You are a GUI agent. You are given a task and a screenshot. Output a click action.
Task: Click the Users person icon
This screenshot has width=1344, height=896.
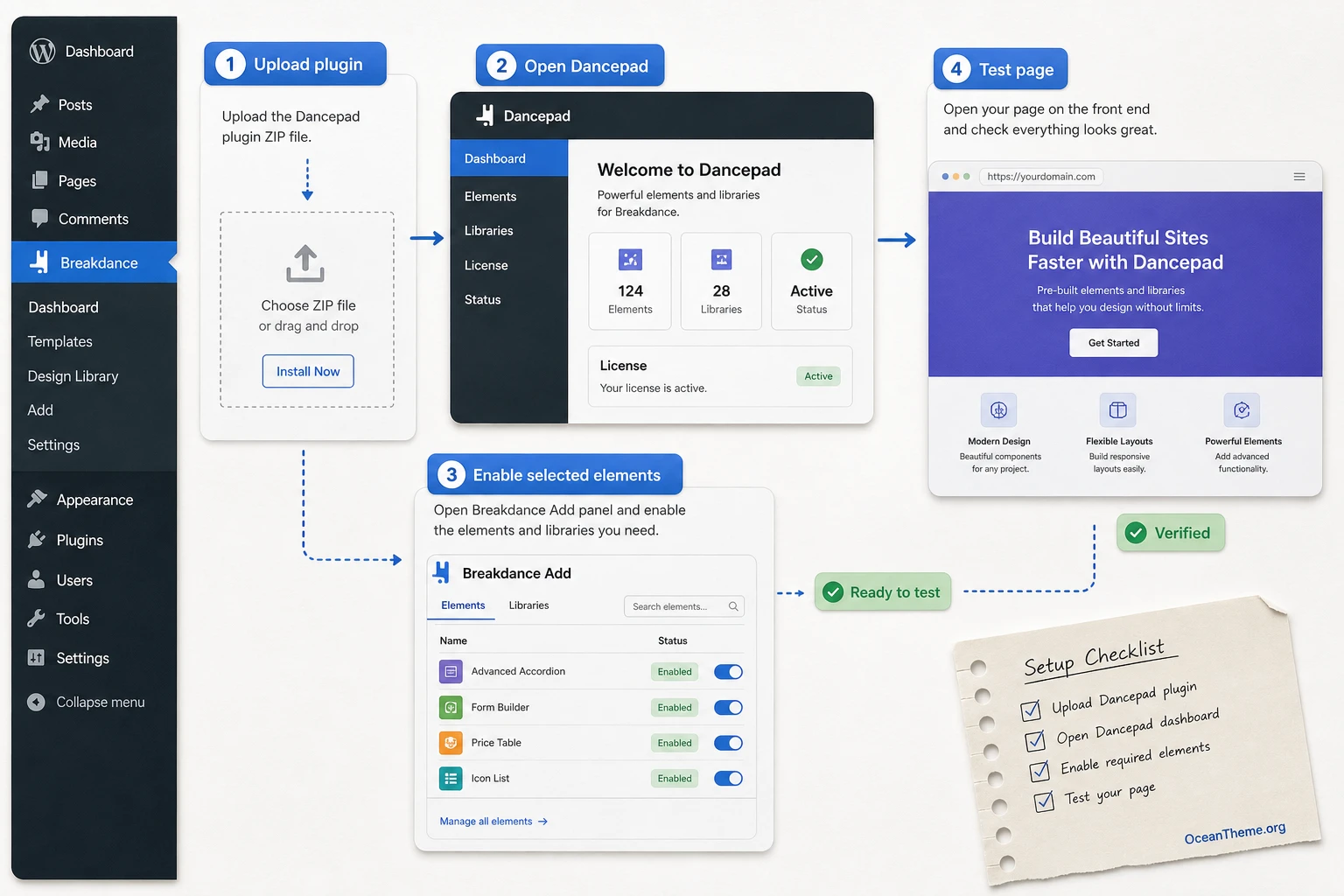[x=36, y=579]
